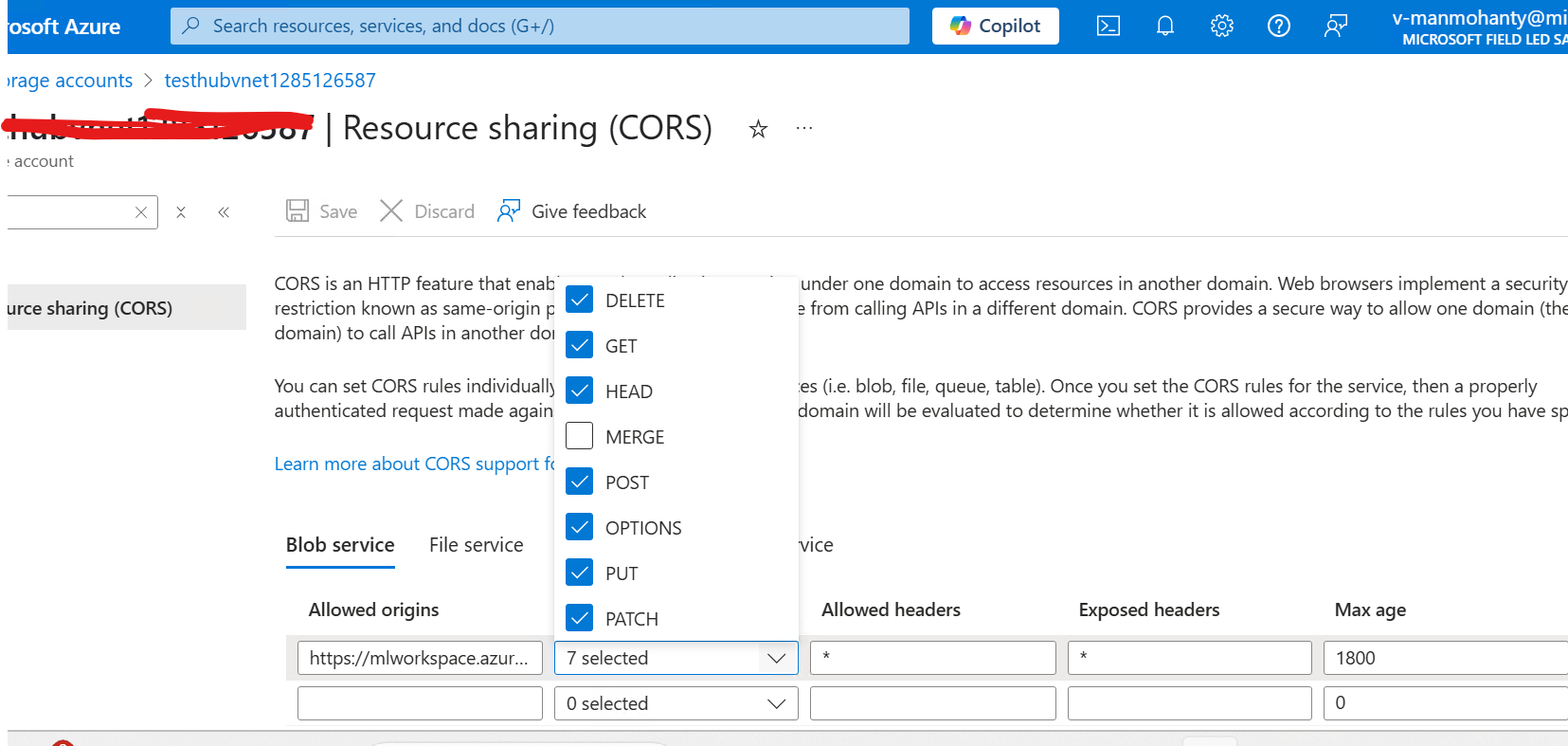This screenshot has height=746, width=1568.
Task: Open the testhubvnet1285126587 breadcrumb
Action: click(270, 81)
